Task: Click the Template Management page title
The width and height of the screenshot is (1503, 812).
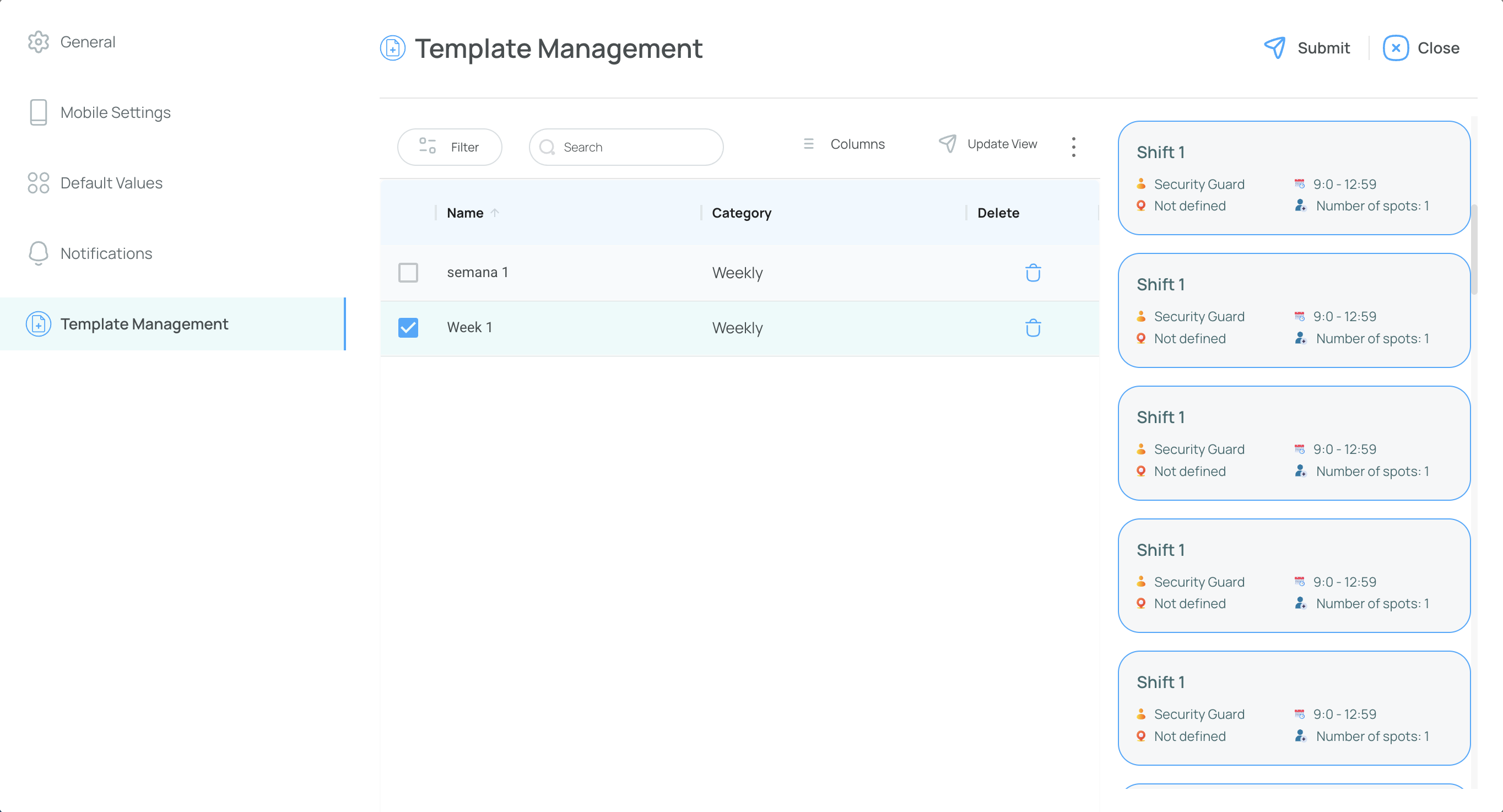Action: point(558,48)
